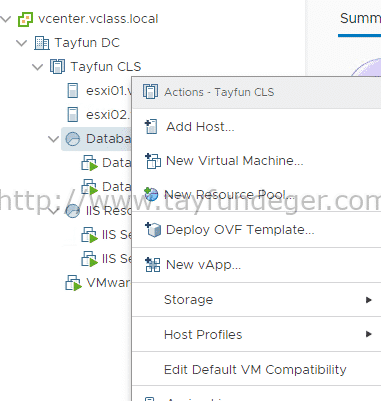
Task: Collapse the vcenter.vclass.local tree node
Action: point(5,19)
